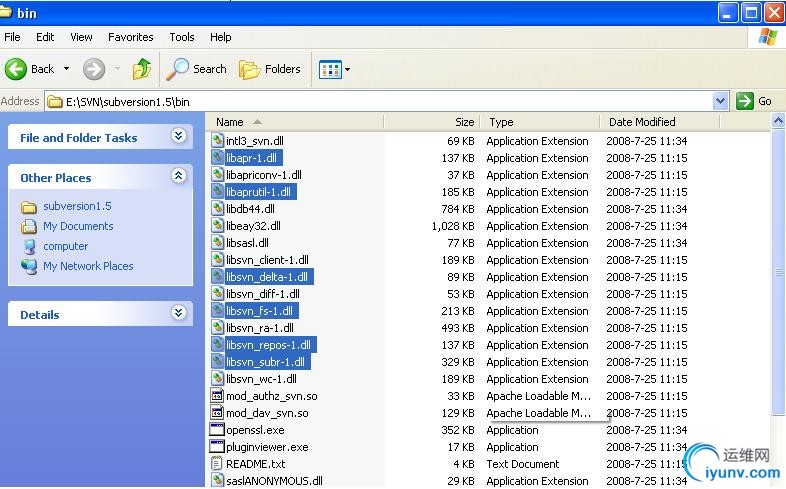The width and height of the screenshot is (786, 489).
Task: Maximize the bin window
Action: (751, 13)
